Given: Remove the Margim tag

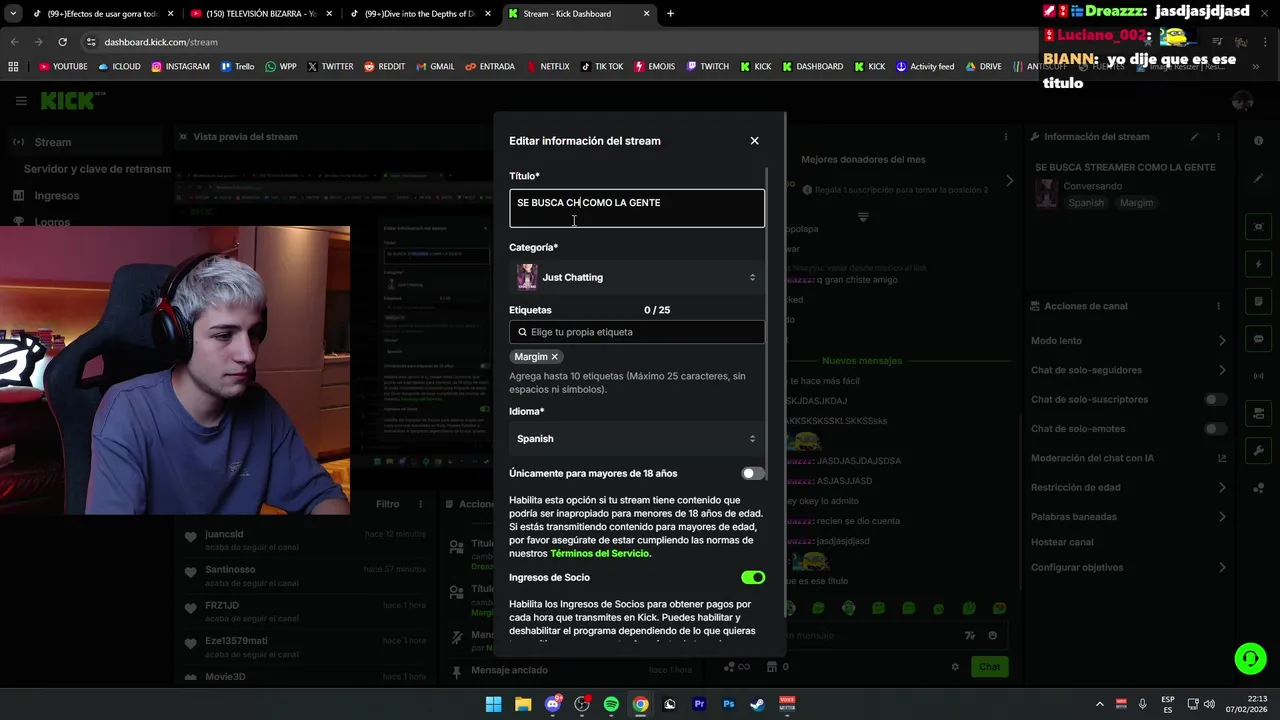Looking at the screenshot, I should click(554, 357).
